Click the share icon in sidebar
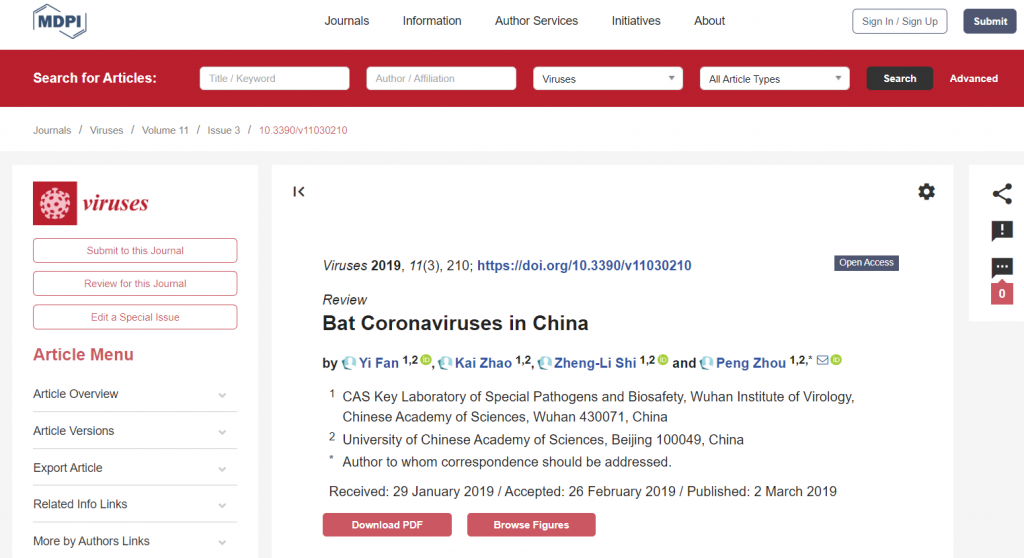The width and height of the screenshot is (1024, 558). point(1001,195)
